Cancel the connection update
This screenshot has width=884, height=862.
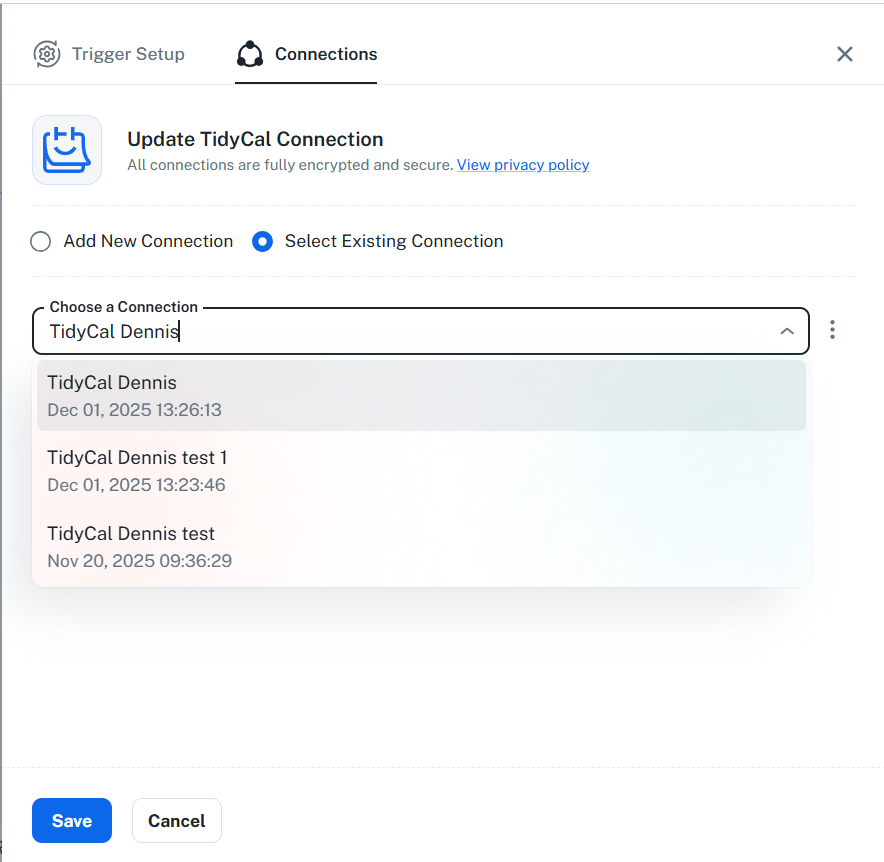coord(176,820)
